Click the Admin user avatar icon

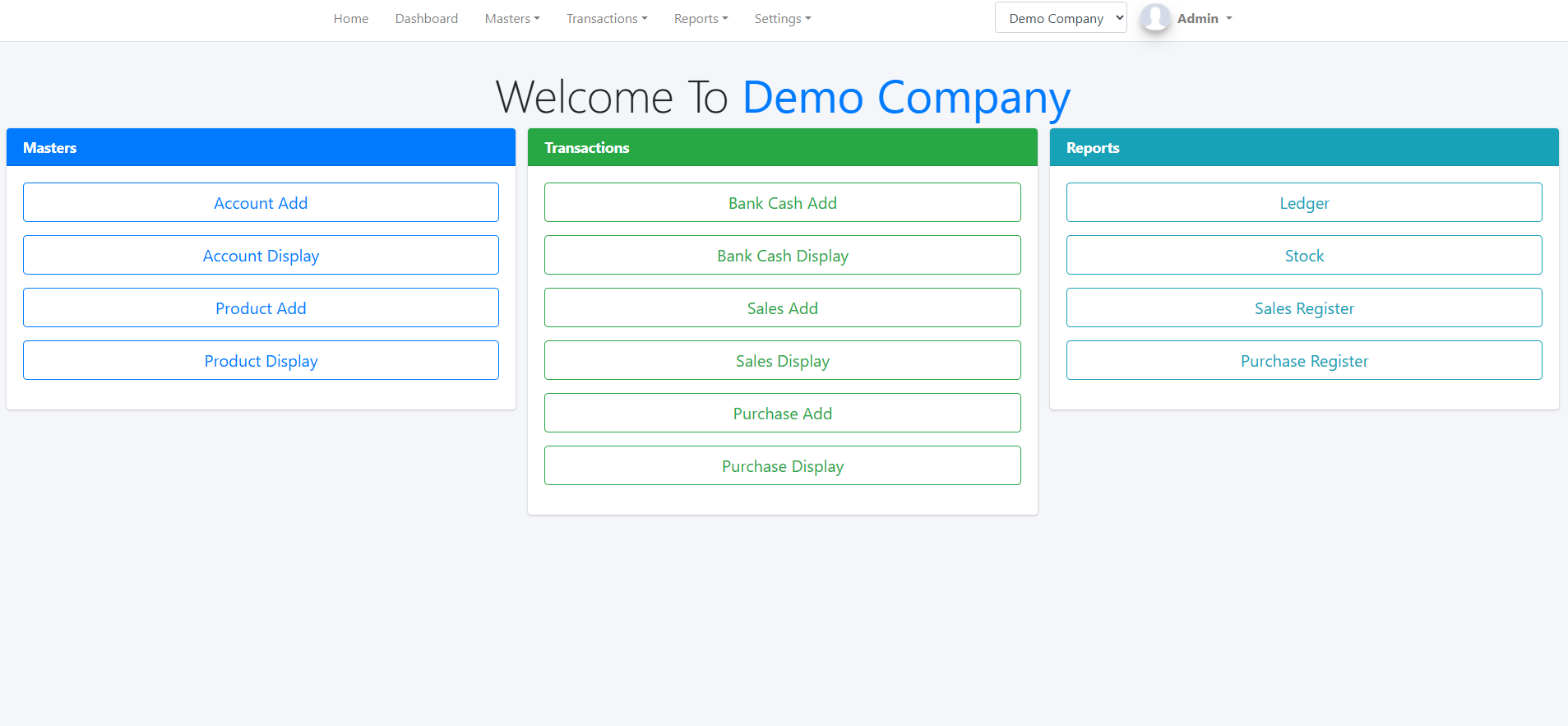click(x=1154, y=18)
